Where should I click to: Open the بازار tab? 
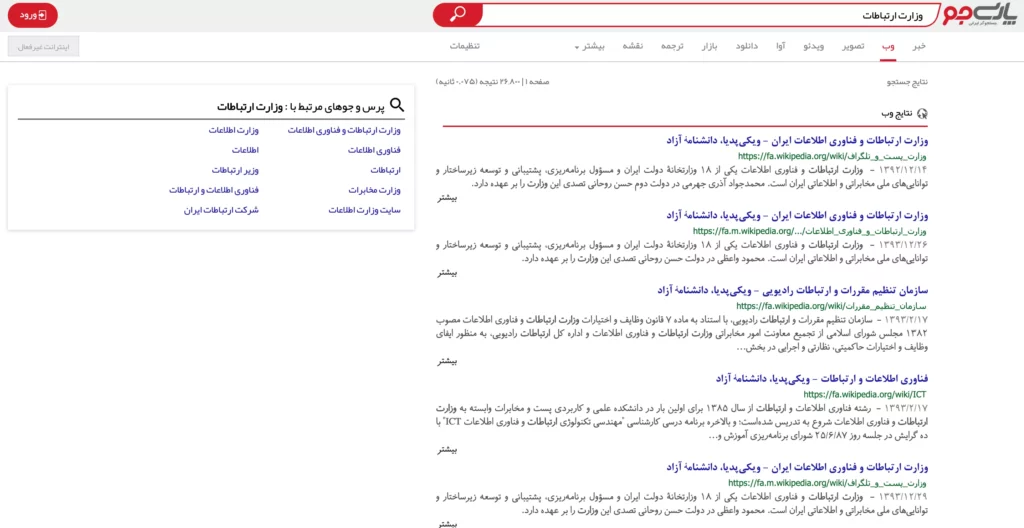coord(709,46)
